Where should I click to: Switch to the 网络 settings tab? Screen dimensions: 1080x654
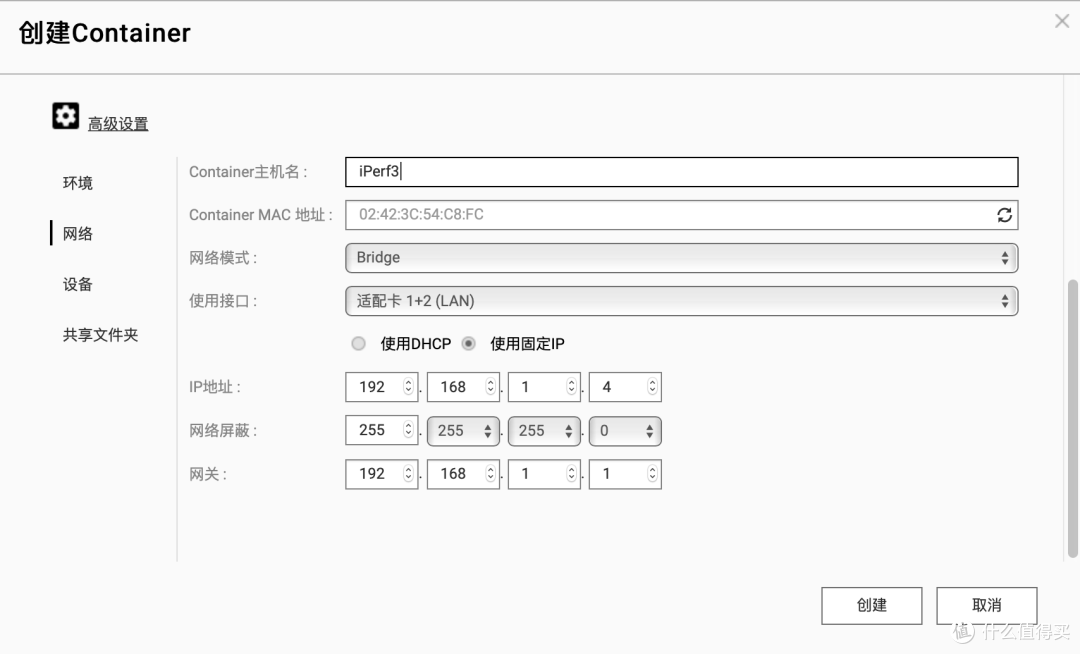(78, 234)
